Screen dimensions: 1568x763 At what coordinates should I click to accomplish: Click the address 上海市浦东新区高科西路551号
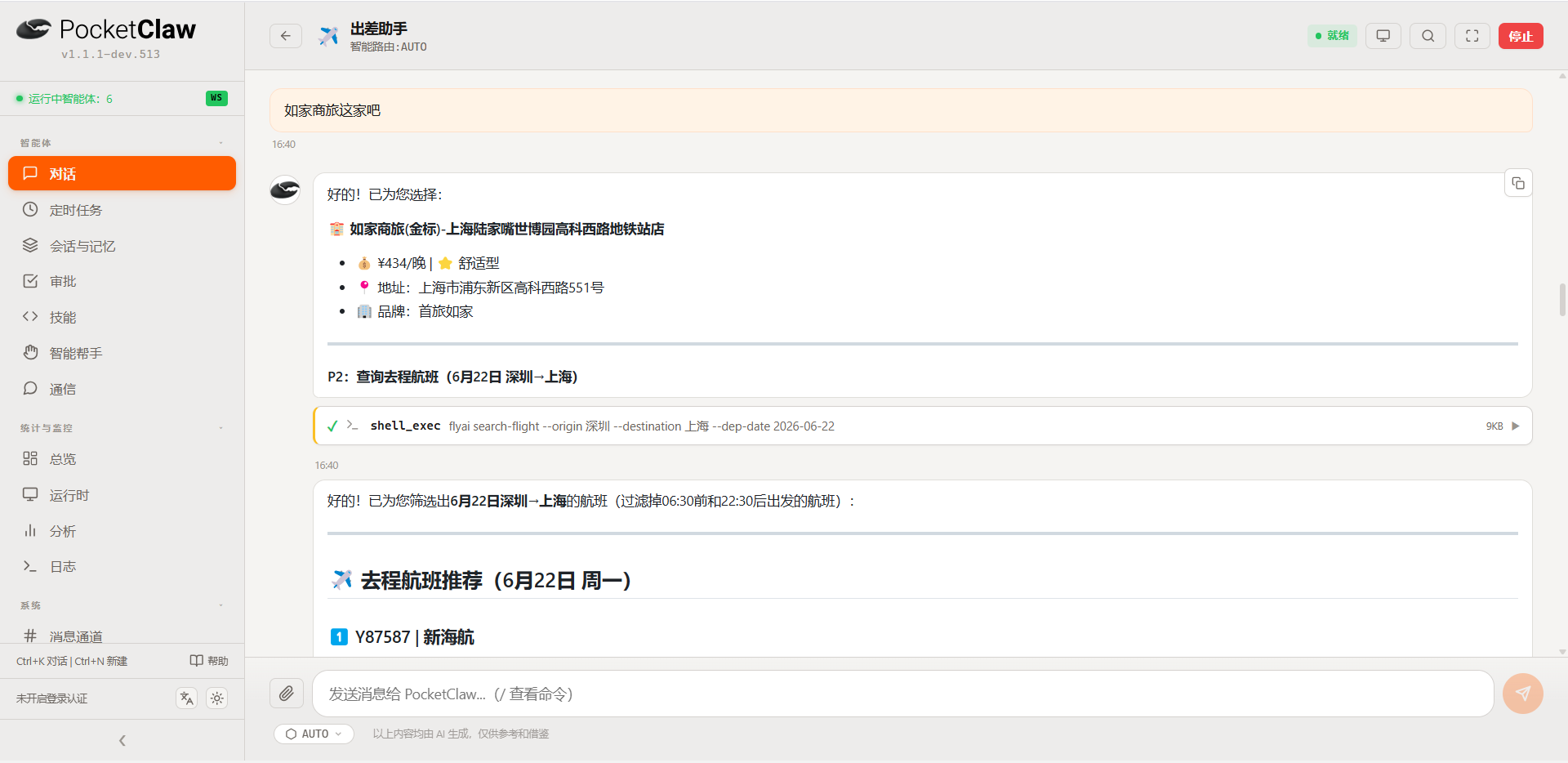coord(511,288)
